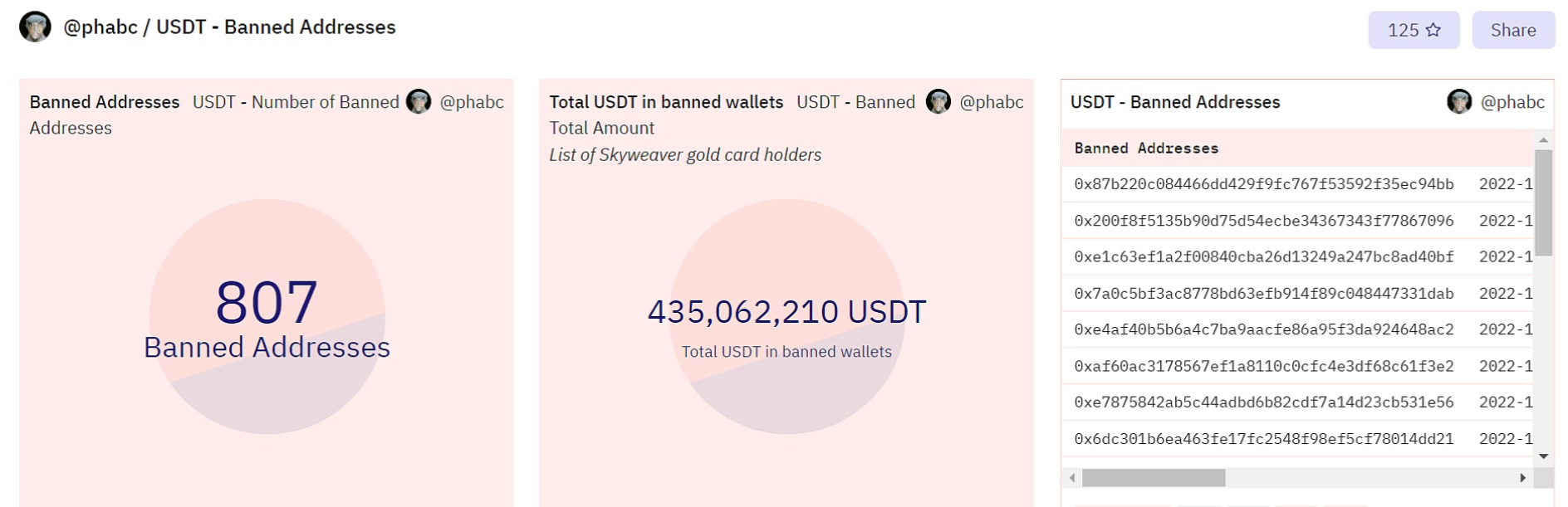The height and width of the screenshot is (507, 1568).
Task: Open the Banned Addresses widget title
Action: click(103, 102)
